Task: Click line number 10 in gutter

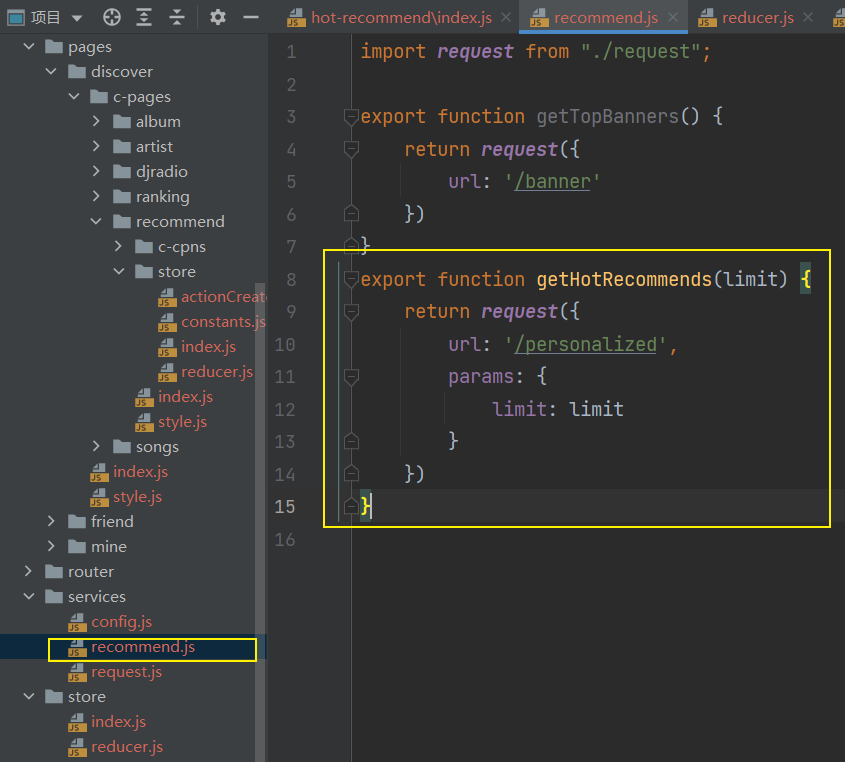Action: click(x=285, y=344)
